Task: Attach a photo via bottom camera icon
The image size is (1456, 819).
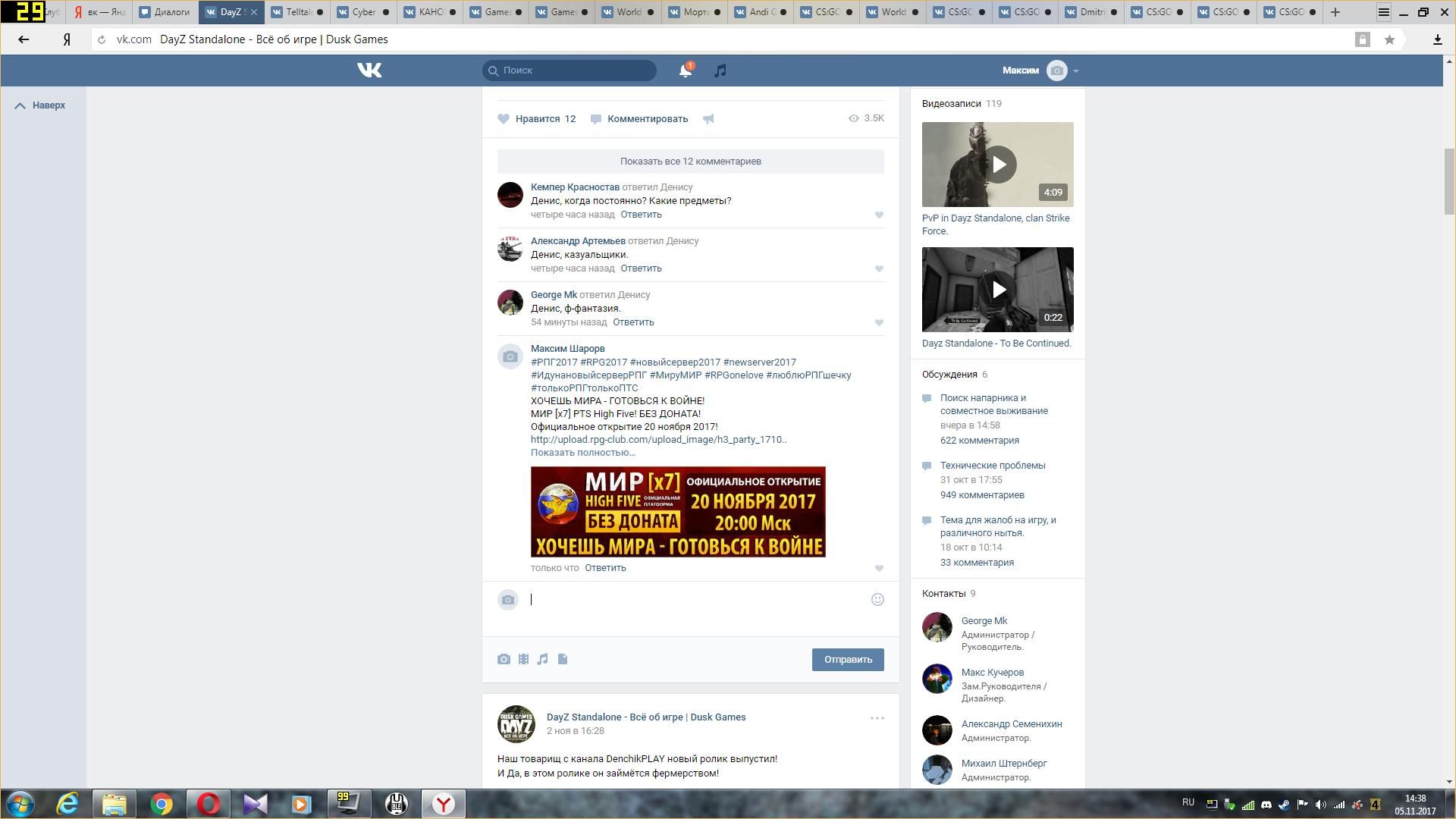Action: (x=504, y=660)
